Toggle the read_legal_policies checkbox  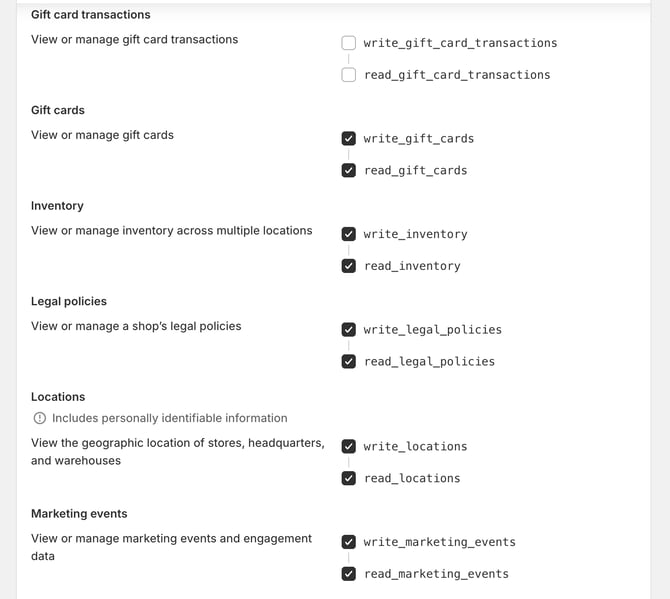click(x=348, y=362)
